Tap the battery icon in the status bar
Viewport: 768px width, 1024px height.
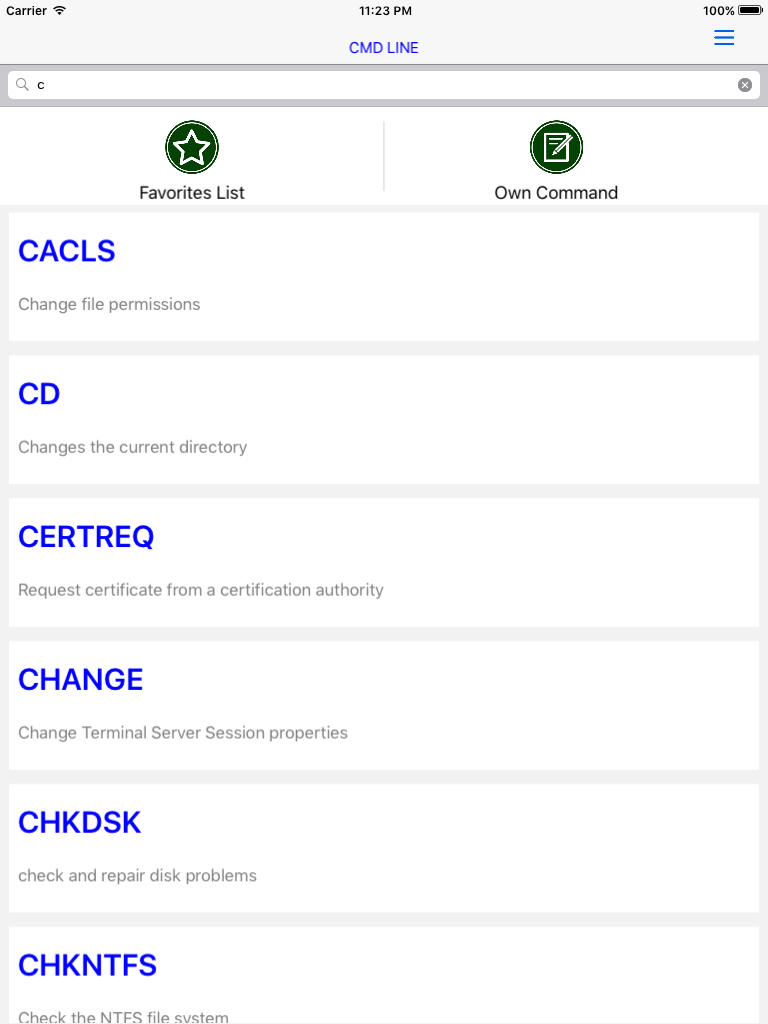click(748, 11)
